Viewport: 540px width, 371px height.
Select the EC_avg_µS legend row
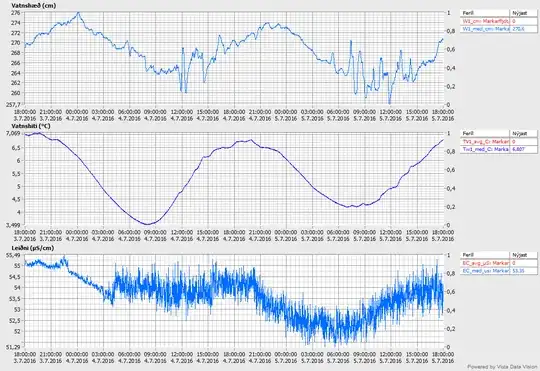[x=498, y=263]
